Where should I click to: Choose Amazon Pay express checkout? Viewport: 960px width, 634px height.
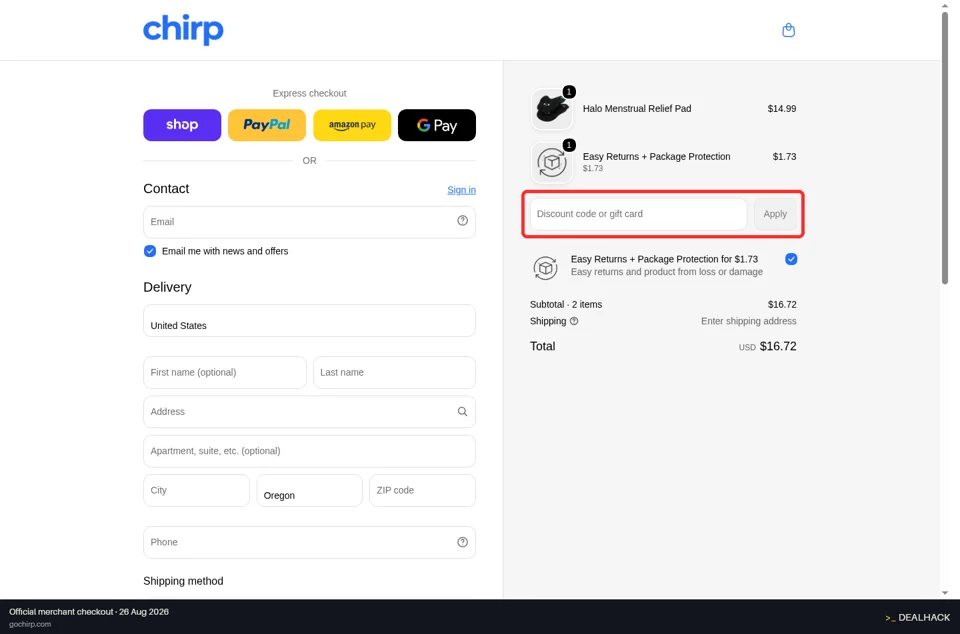(352, 125)
